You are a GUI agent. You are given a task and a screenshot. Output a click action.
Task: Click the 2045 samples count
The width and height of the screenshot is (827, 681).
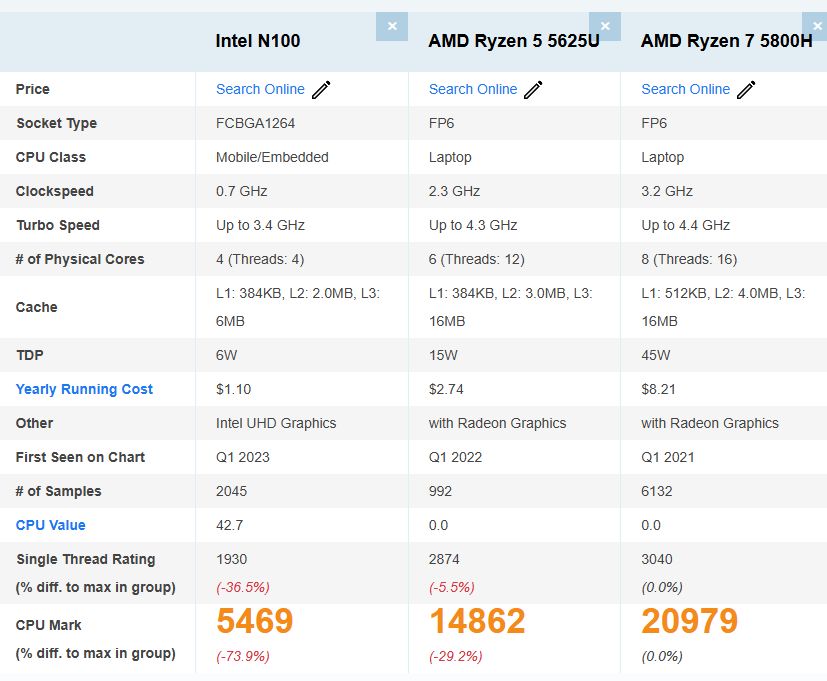[231, 491]
